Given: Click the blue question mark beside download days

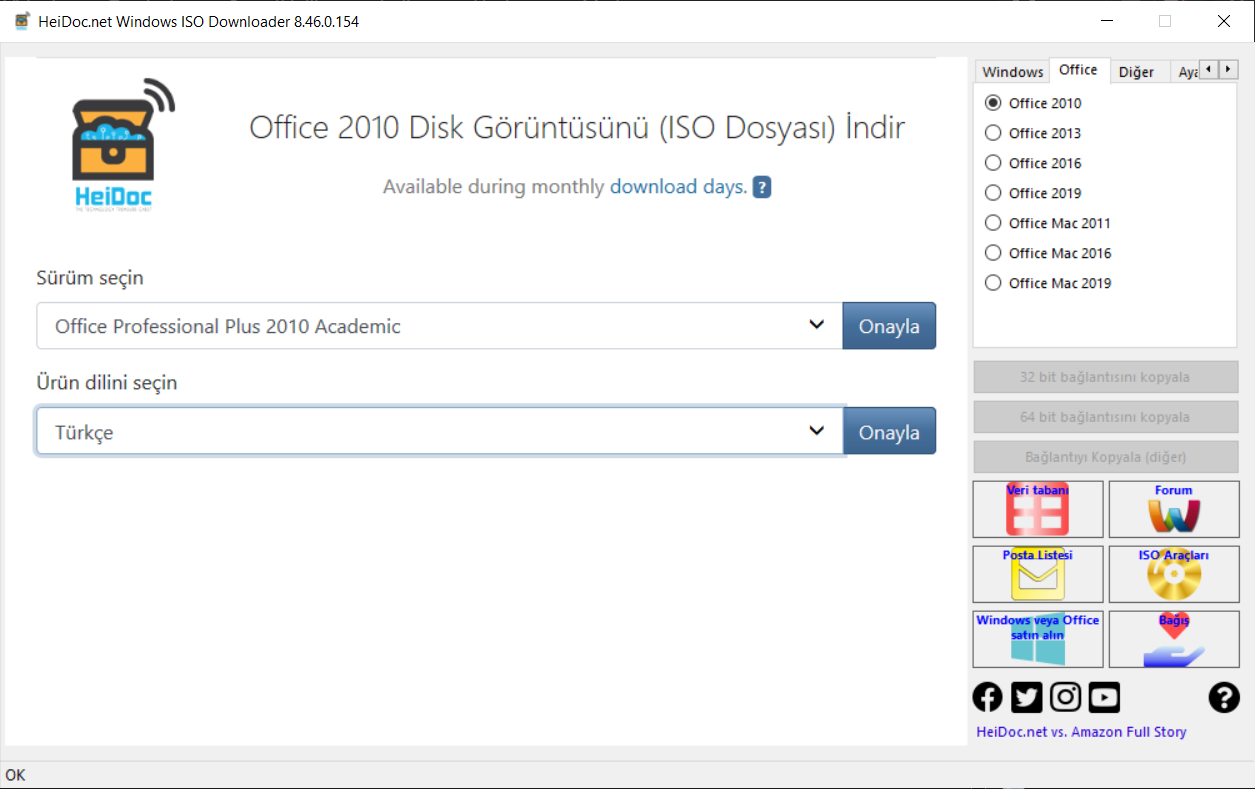Looking at the screenshot, I should 762,187.
